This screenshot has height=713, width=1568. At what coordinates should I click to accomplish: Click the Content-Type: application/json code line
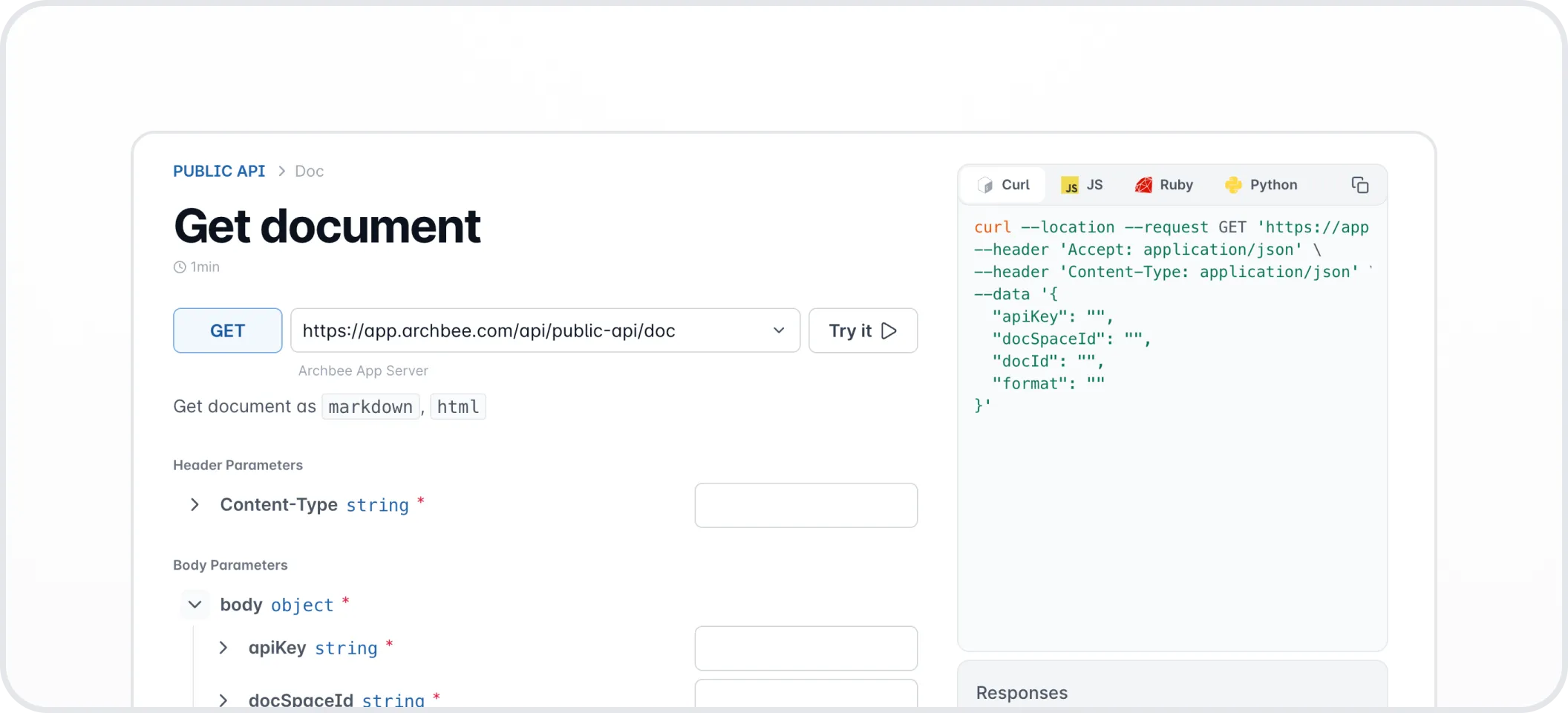click(1173, 272)
